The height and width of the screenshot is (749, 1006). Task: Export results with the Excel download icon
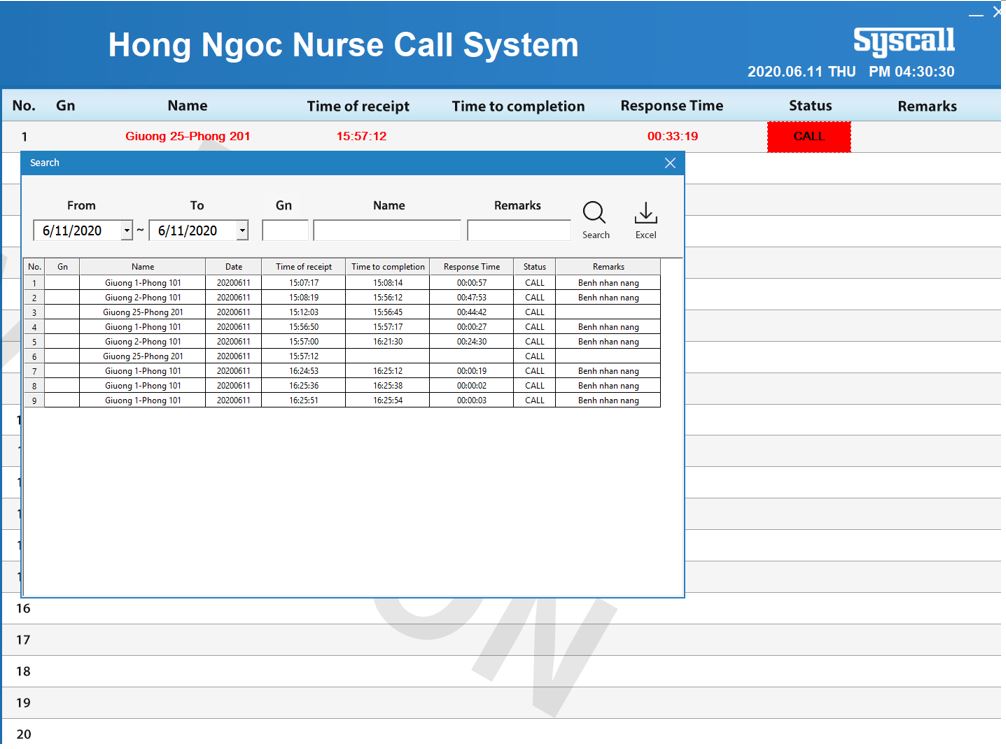pos(646,214)
